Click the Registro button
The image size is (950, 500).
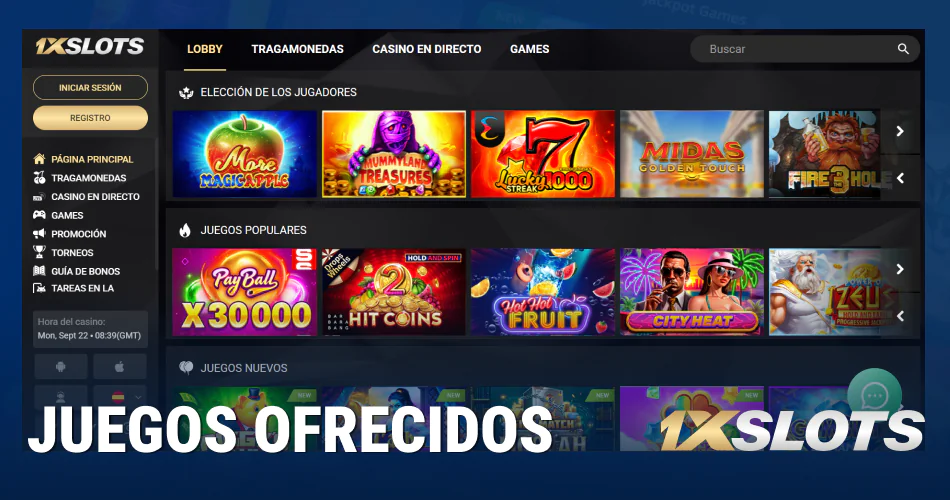[90, 118]
